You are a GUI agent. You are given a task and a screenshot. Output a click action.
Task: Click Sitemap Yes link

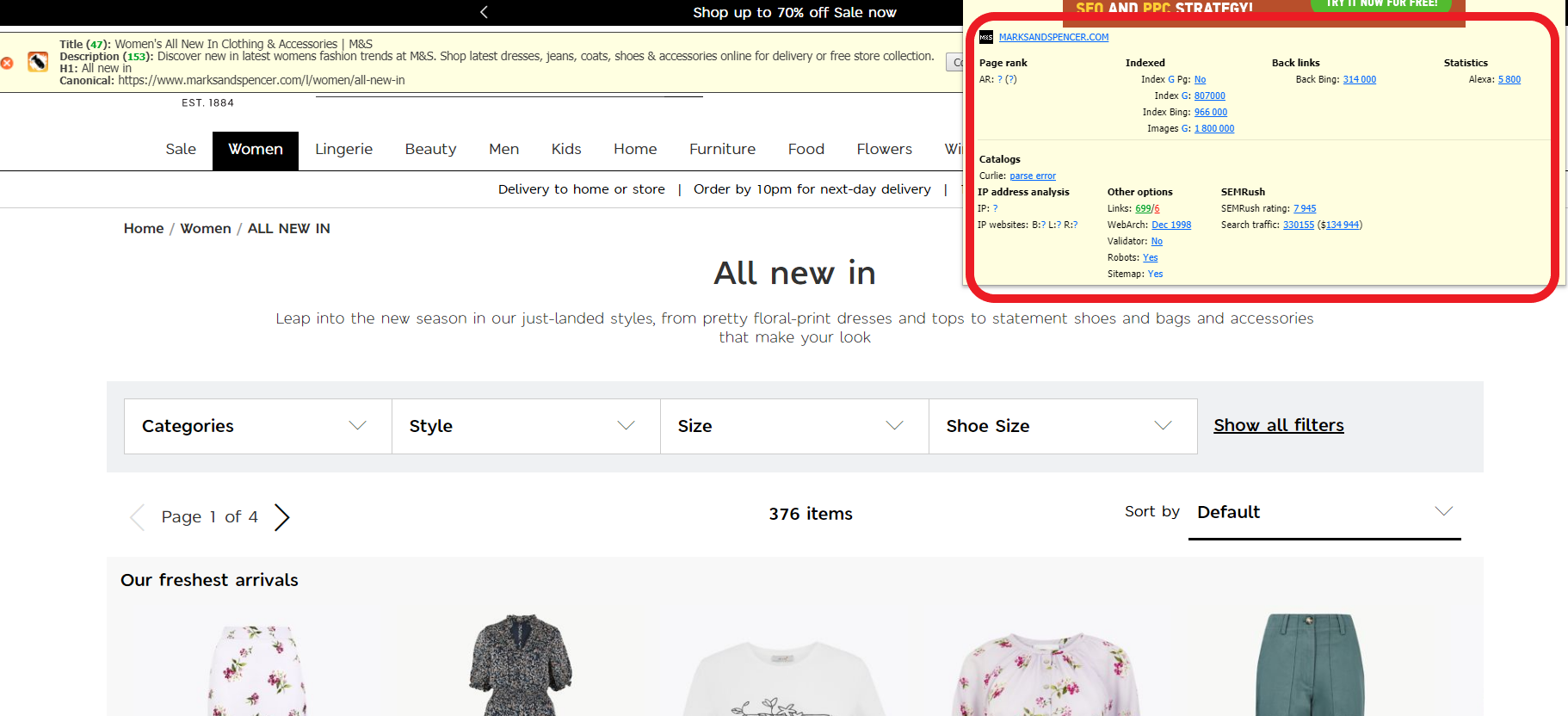[x=1155, y=274]
